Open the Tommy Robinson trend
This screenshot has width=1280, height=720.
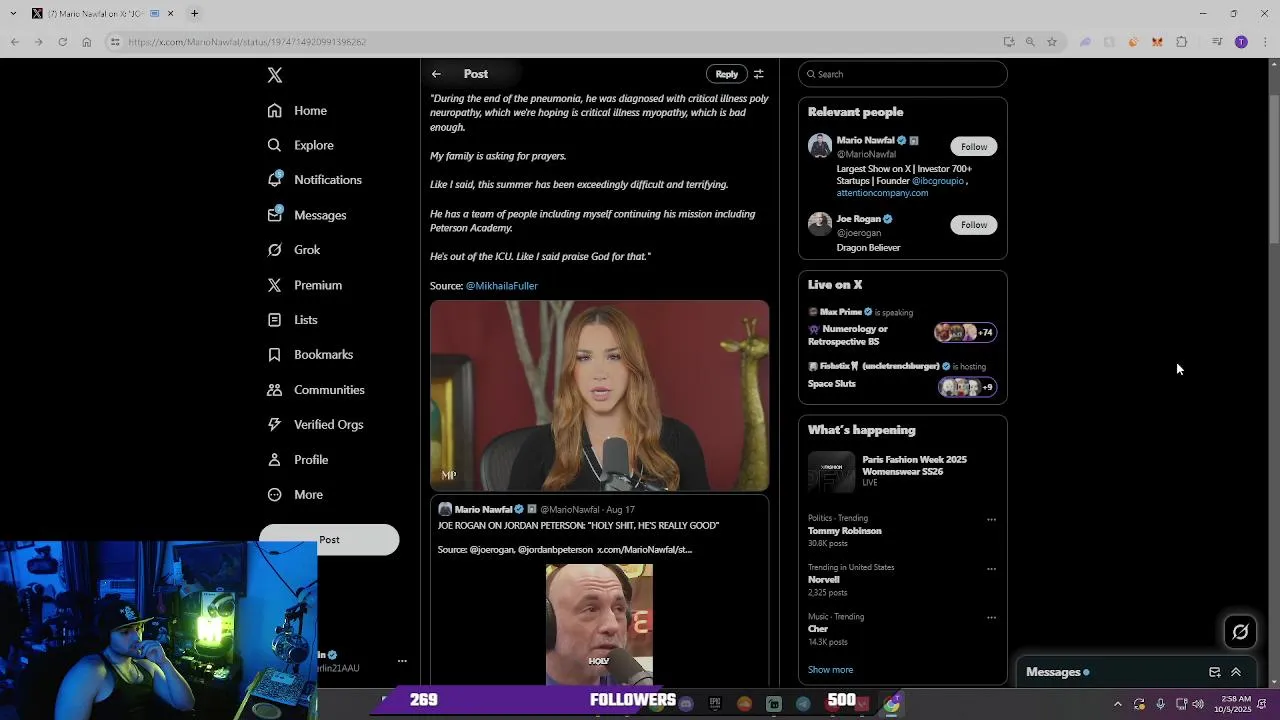(x=845, y=531)
